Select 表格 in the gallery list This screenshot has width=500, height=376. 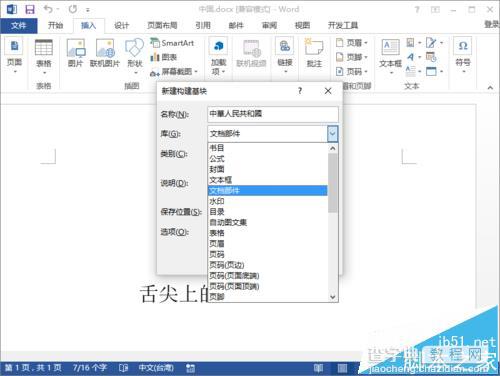point(268,233)
